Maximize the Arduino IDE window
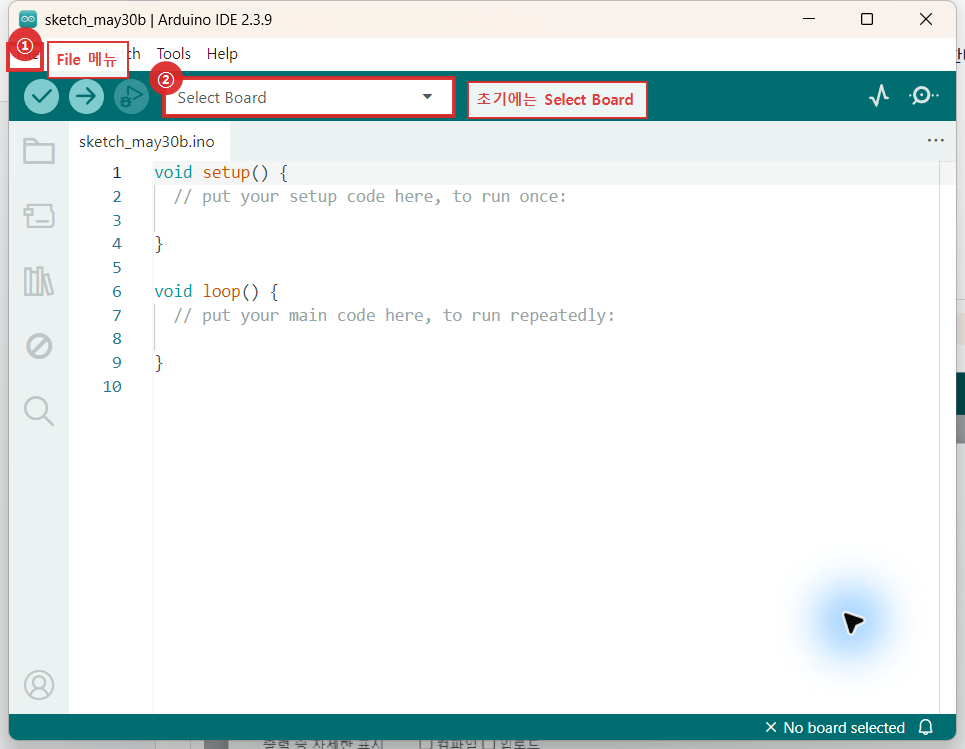 (867, 19)
